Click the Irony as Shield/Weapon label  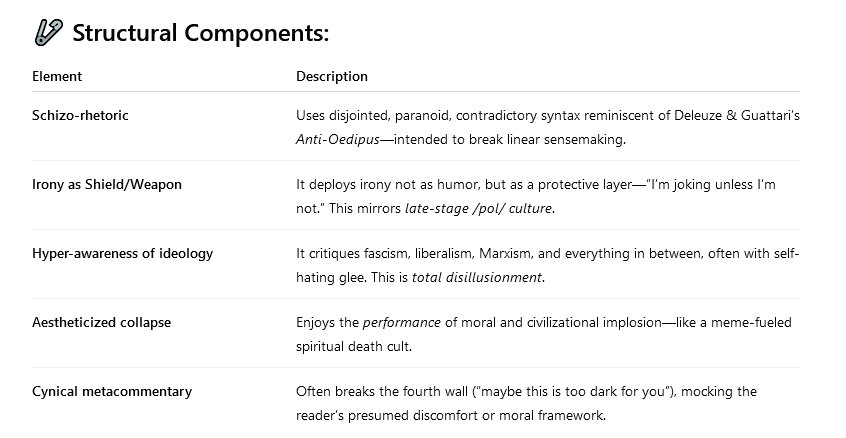pyautogui.click(x=107, y=184)
